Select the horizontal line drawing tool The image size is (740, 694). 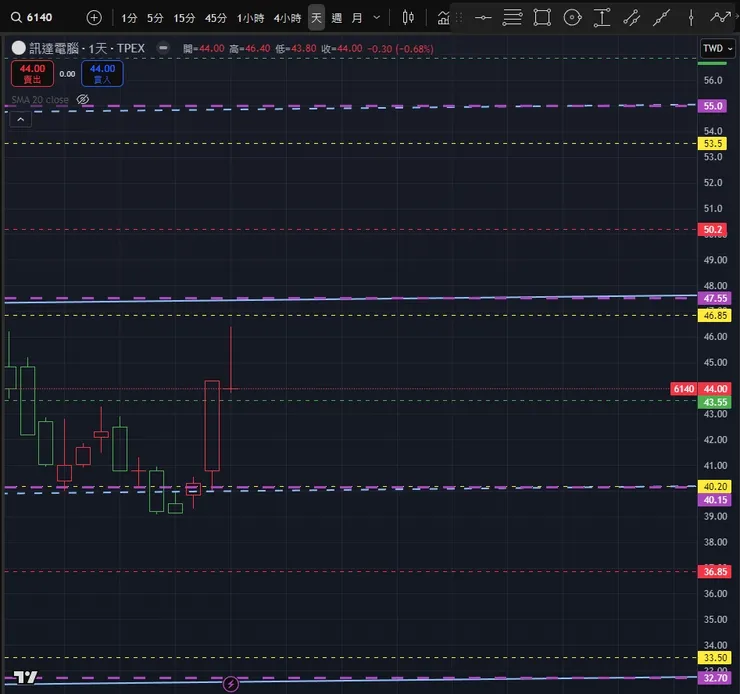coord(483,18)
